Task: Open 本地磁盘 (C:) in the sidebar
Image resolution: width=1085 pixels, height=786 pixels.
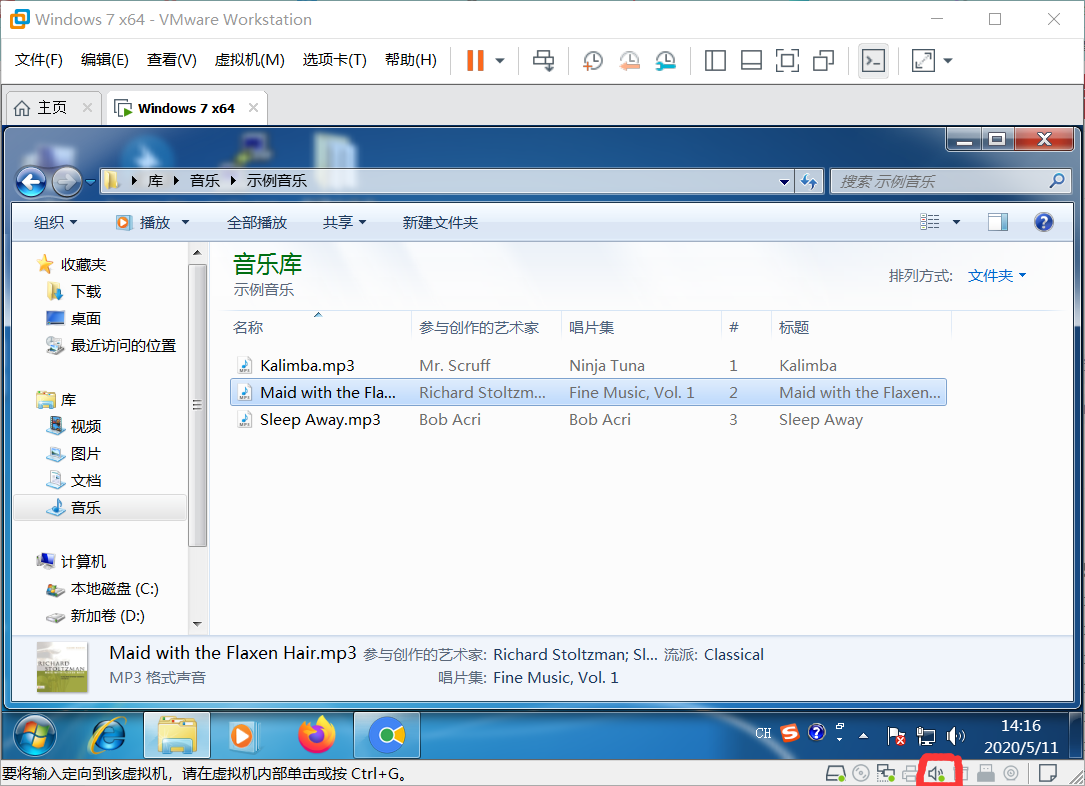Action: (x=102, y=589)
